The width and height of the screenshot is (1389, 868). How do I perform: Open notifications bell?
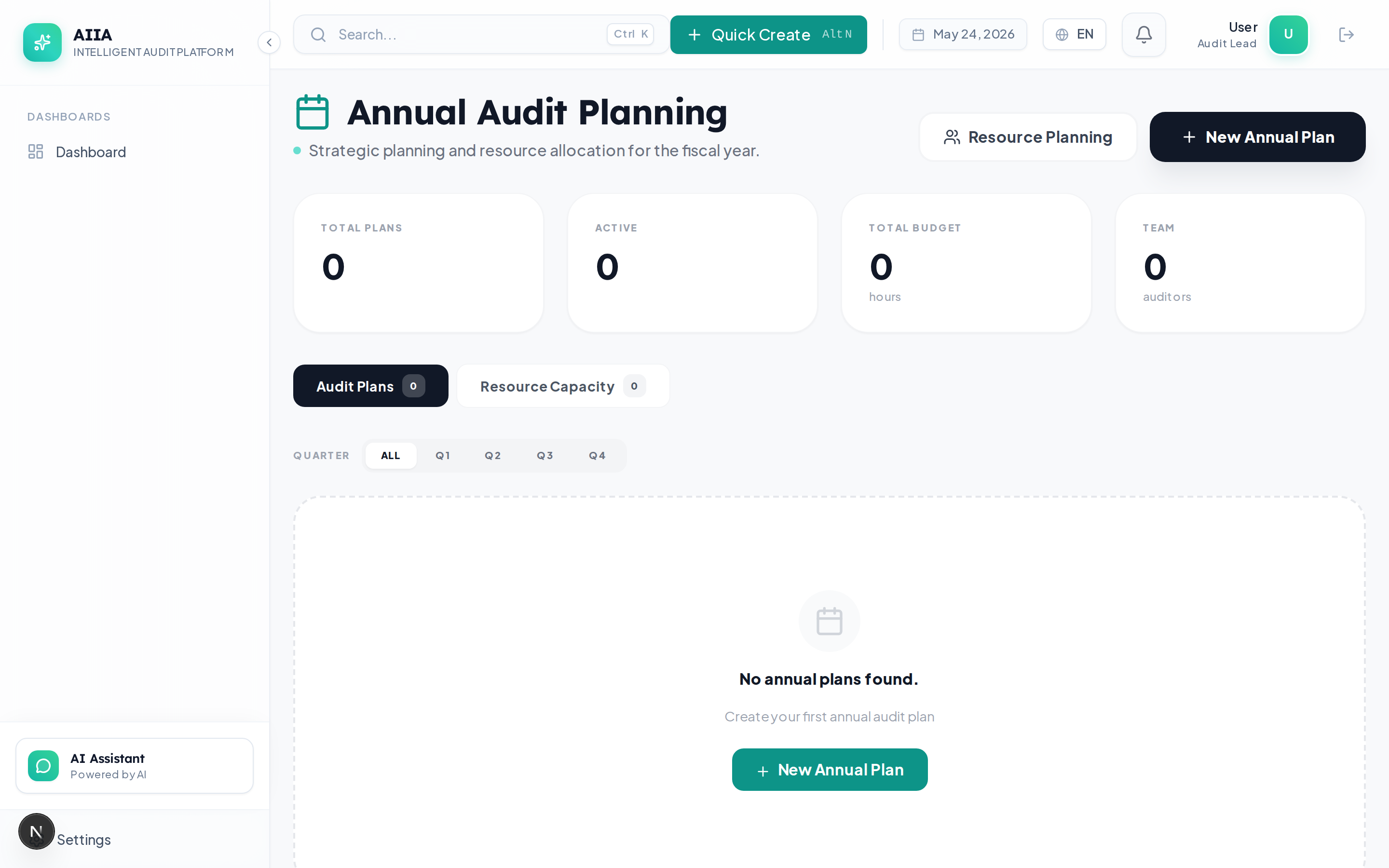pyautogui.click(x=1144, y=34)
